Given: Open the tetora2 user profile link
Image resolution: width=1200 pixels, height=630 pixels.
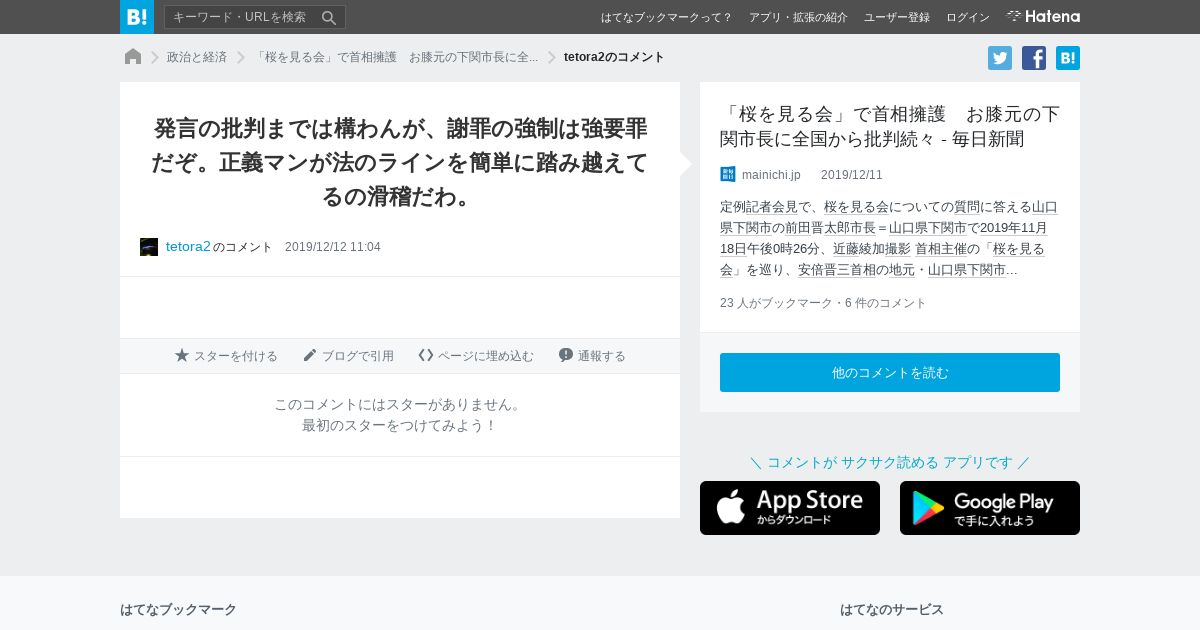Looking at the screenshot, I should [x=188, y=246].
